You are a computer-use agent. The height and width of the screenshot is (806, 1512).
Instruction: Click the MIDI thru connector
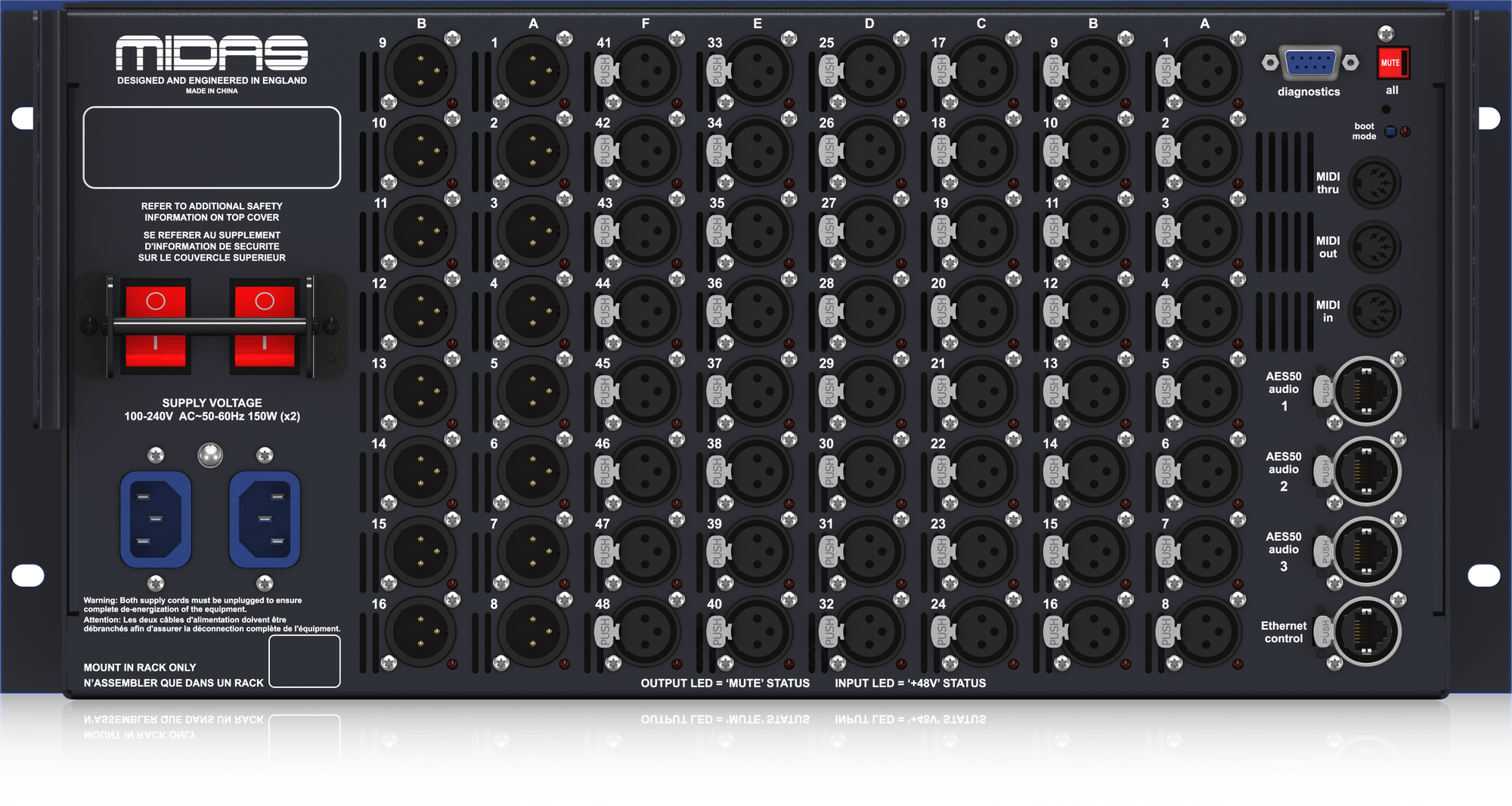click(x=1374, y=183)
